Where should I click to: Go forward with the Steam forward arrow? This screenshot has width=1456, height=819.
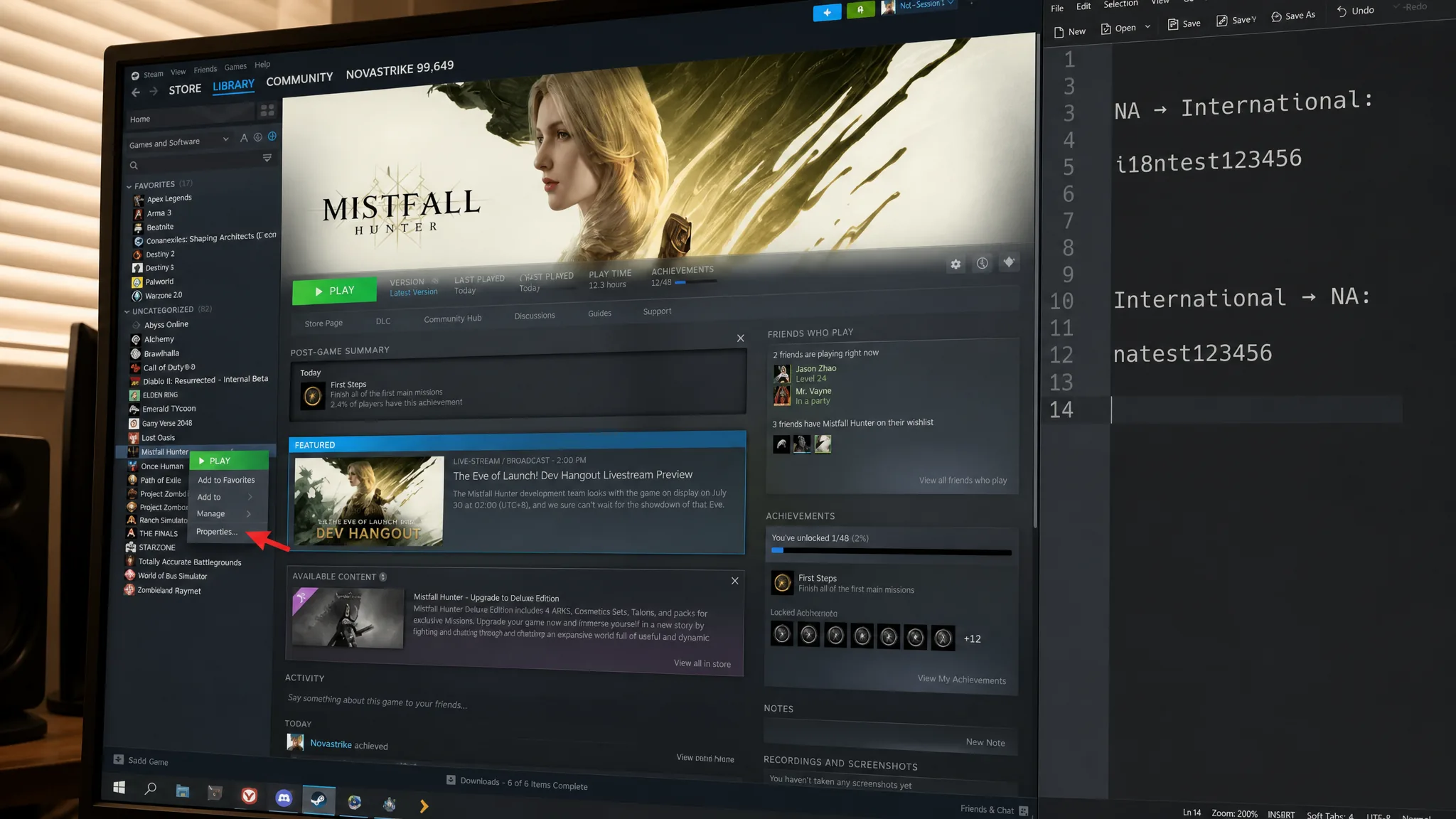pyautogui.click(x=154, y=91)
